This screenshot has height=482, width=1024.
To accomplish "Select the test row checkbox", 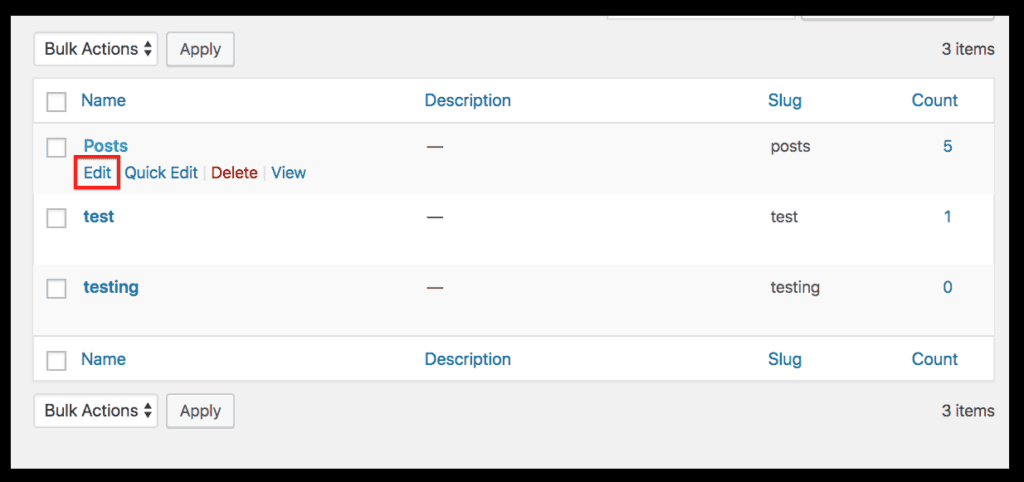I will click(57, 218).
